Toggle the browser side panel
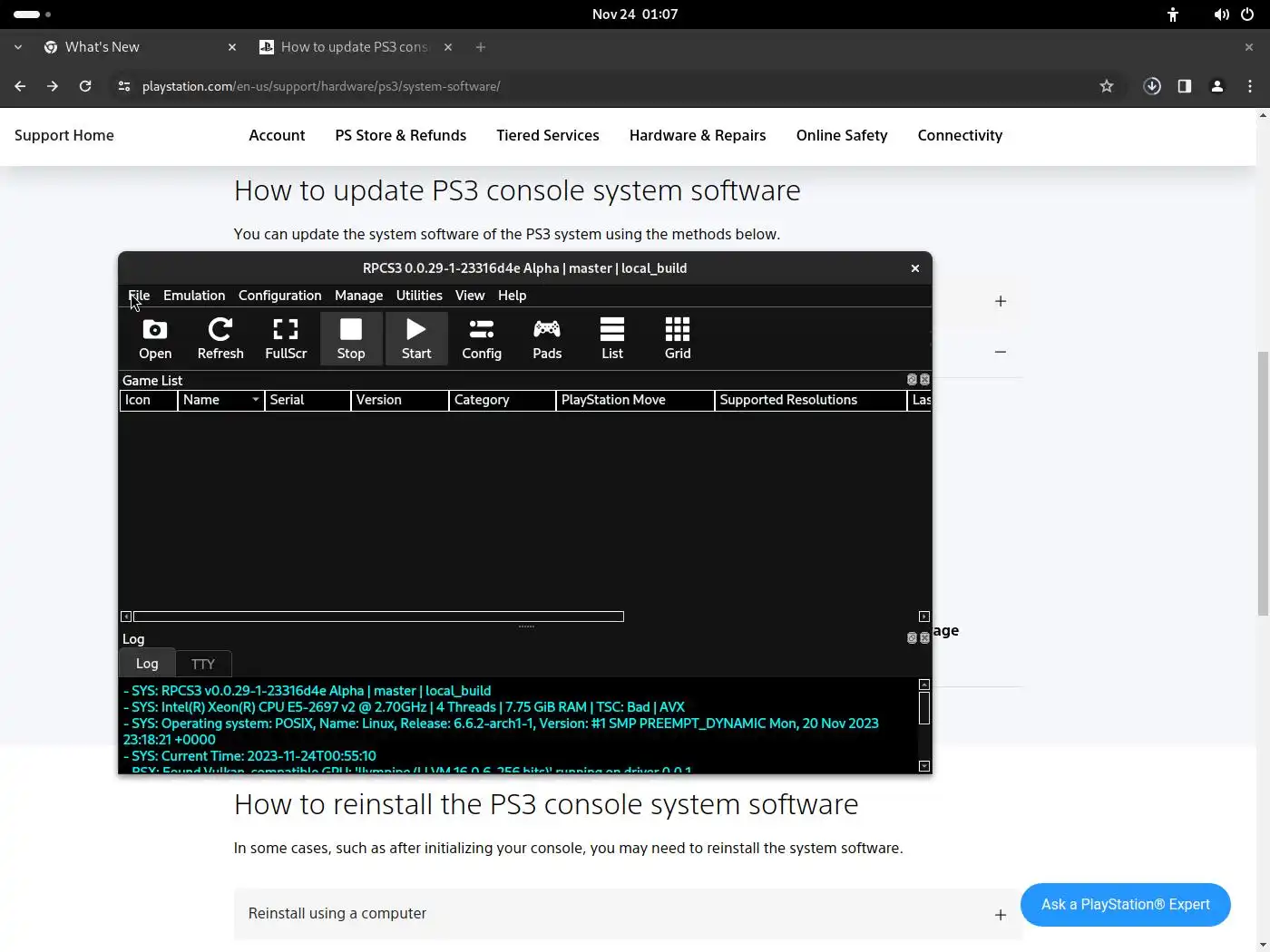The image size is (1270, 952). (x=1185, y=86)
